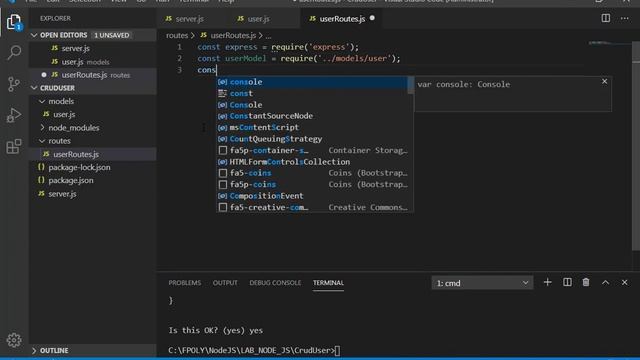This screenshot has height=360, width=640.
Task: Open the Explorer view in activity bar
Action: point(14,22)
